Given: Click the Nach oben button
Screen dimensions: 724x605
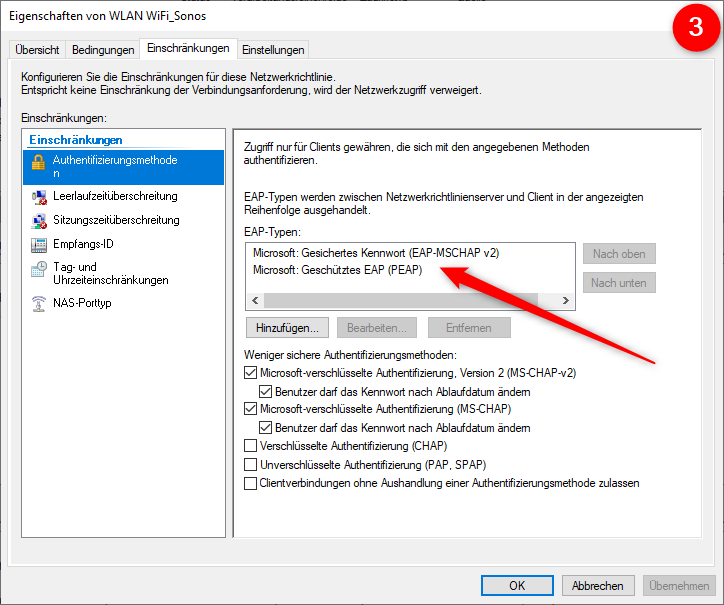Looking at the screenshot, I should (x=619, y=254).
